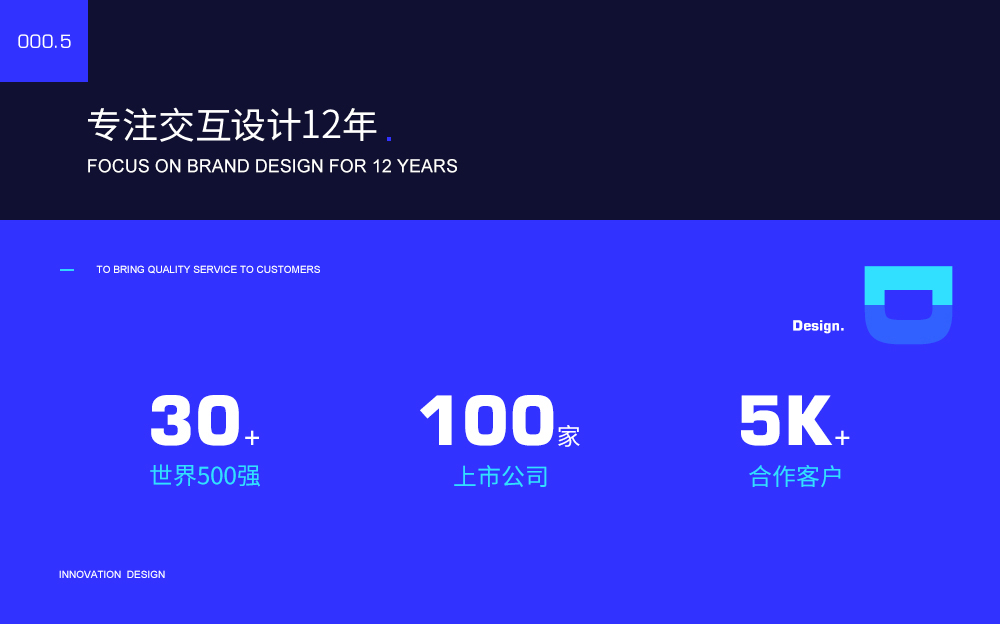Click the 上市公司 caption
Viewport: 1000px width, 624px height.
click(x=501, y=477)
